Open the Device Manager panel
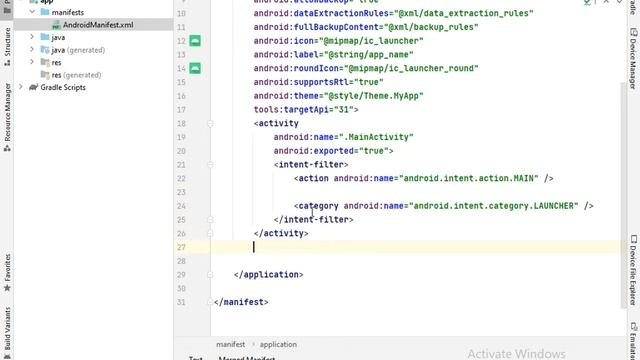 (x=633, y=59)
